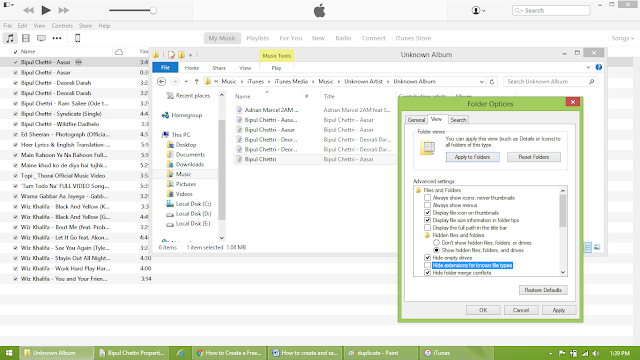Open the iTunes mini player menu icon
Image resolution: width=640 pixels, height=360 pixels.
(8, 5)
